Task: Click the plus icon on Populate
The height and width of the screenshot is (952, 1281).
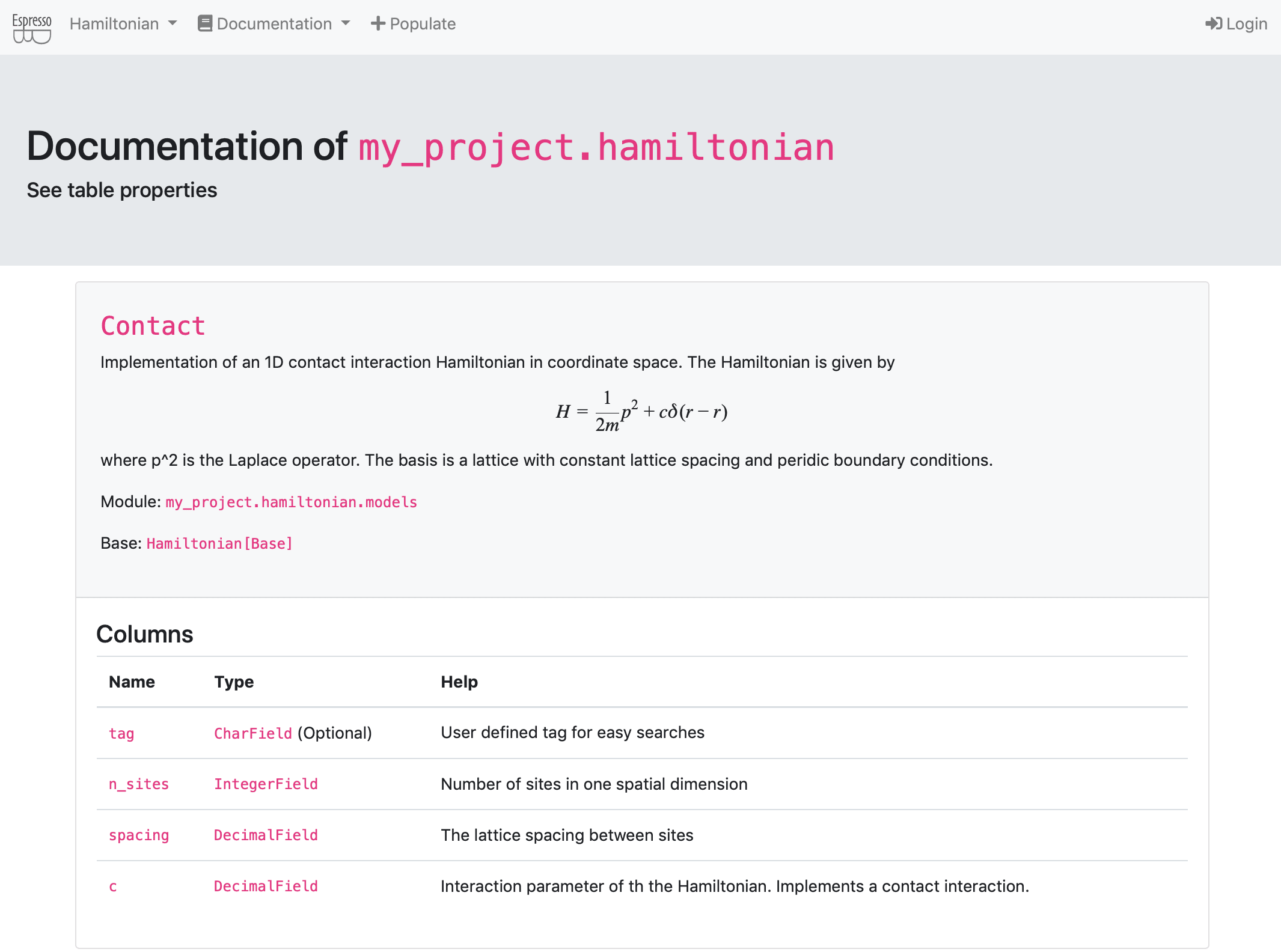Action: tap(377, 23)
